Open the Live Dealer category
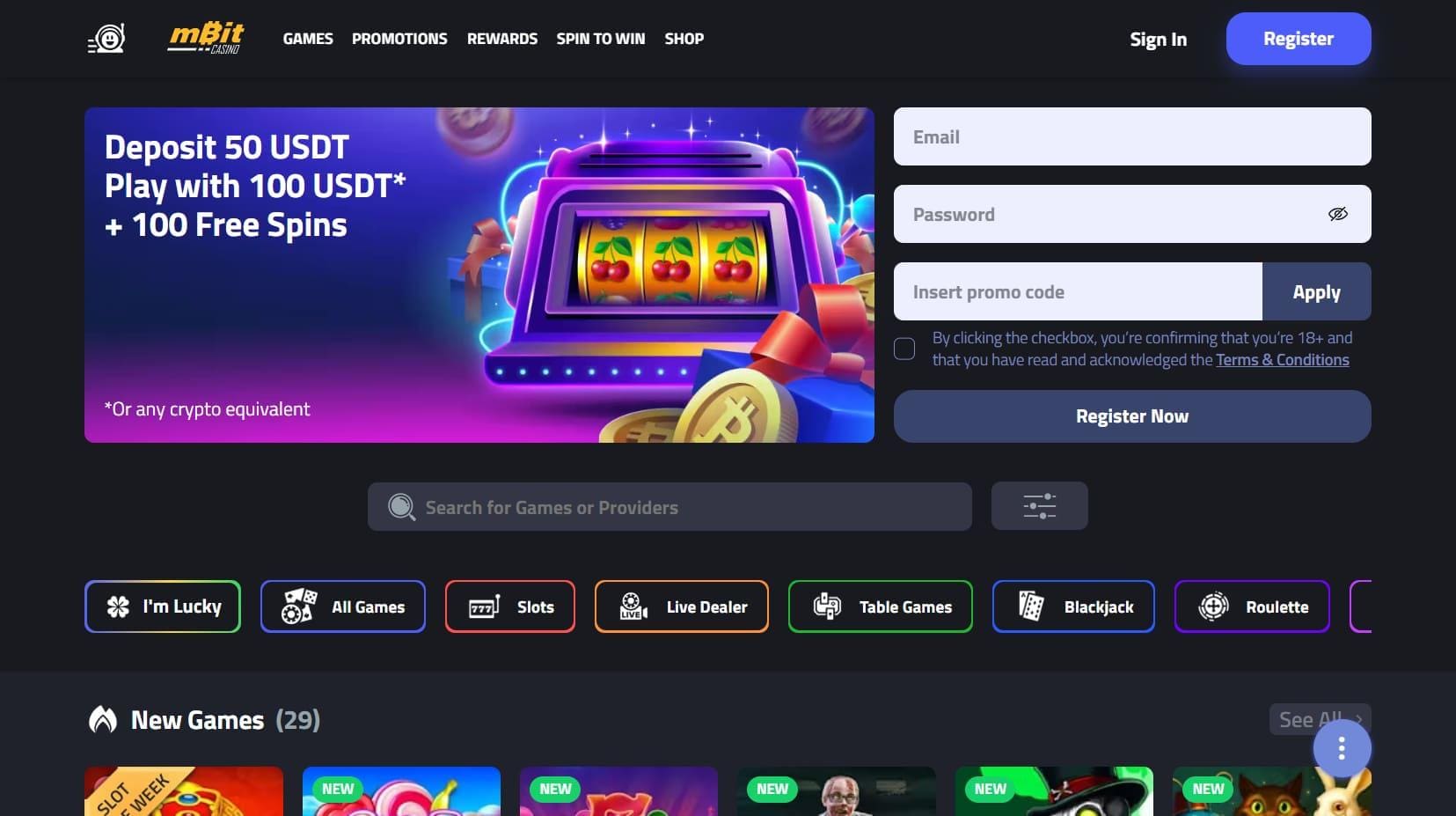The height and width of the screenshot is (816, 1456). tap(682, 606)
